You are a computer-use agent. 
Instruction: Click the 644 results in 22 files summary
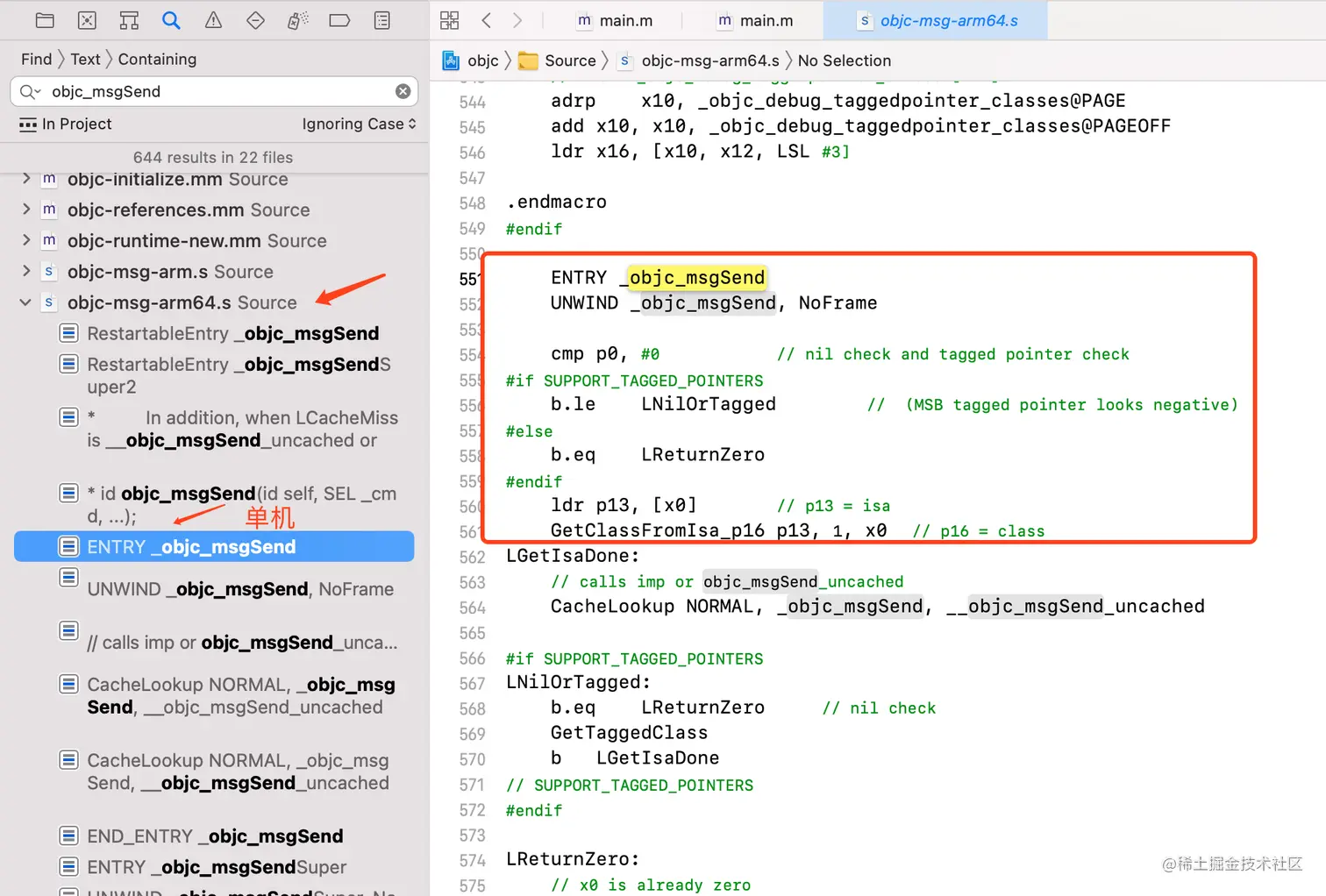click(x=213, y=157)
